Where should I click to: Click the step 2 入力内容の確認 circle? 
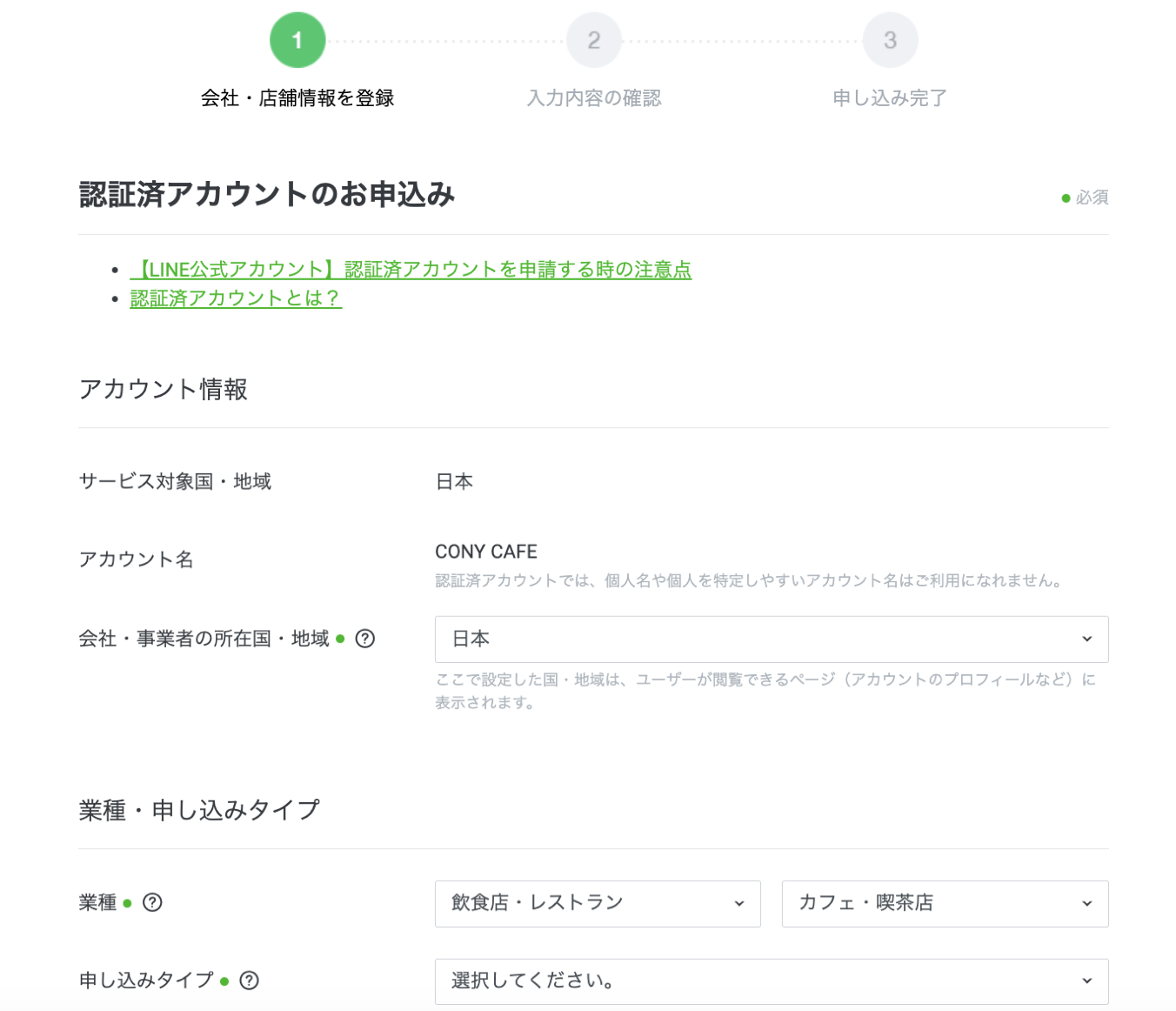tap(594, 39)
